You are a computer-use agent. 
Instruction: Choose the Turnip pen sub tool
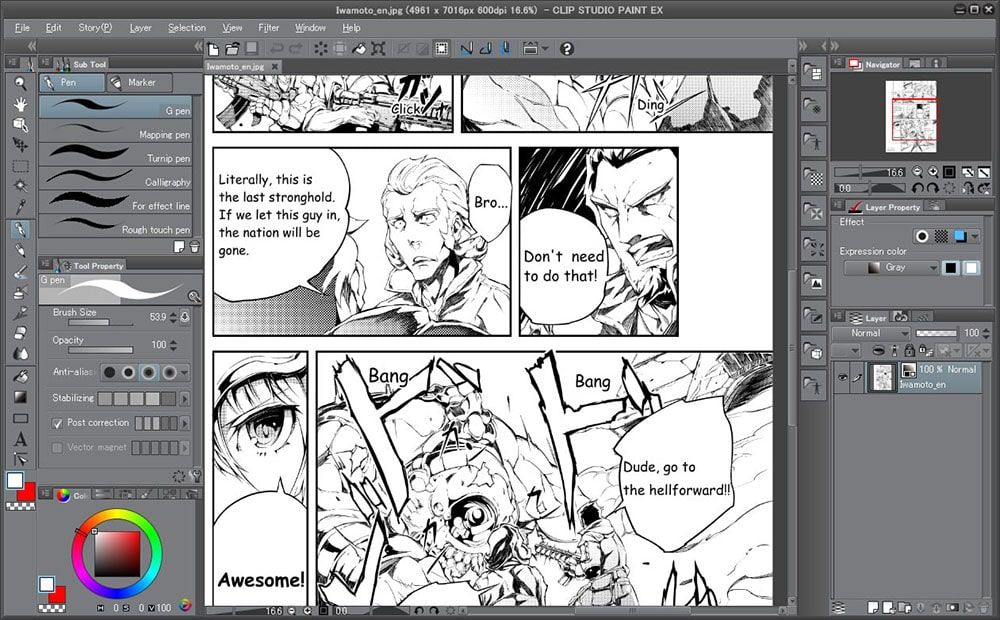coord(115,156)
